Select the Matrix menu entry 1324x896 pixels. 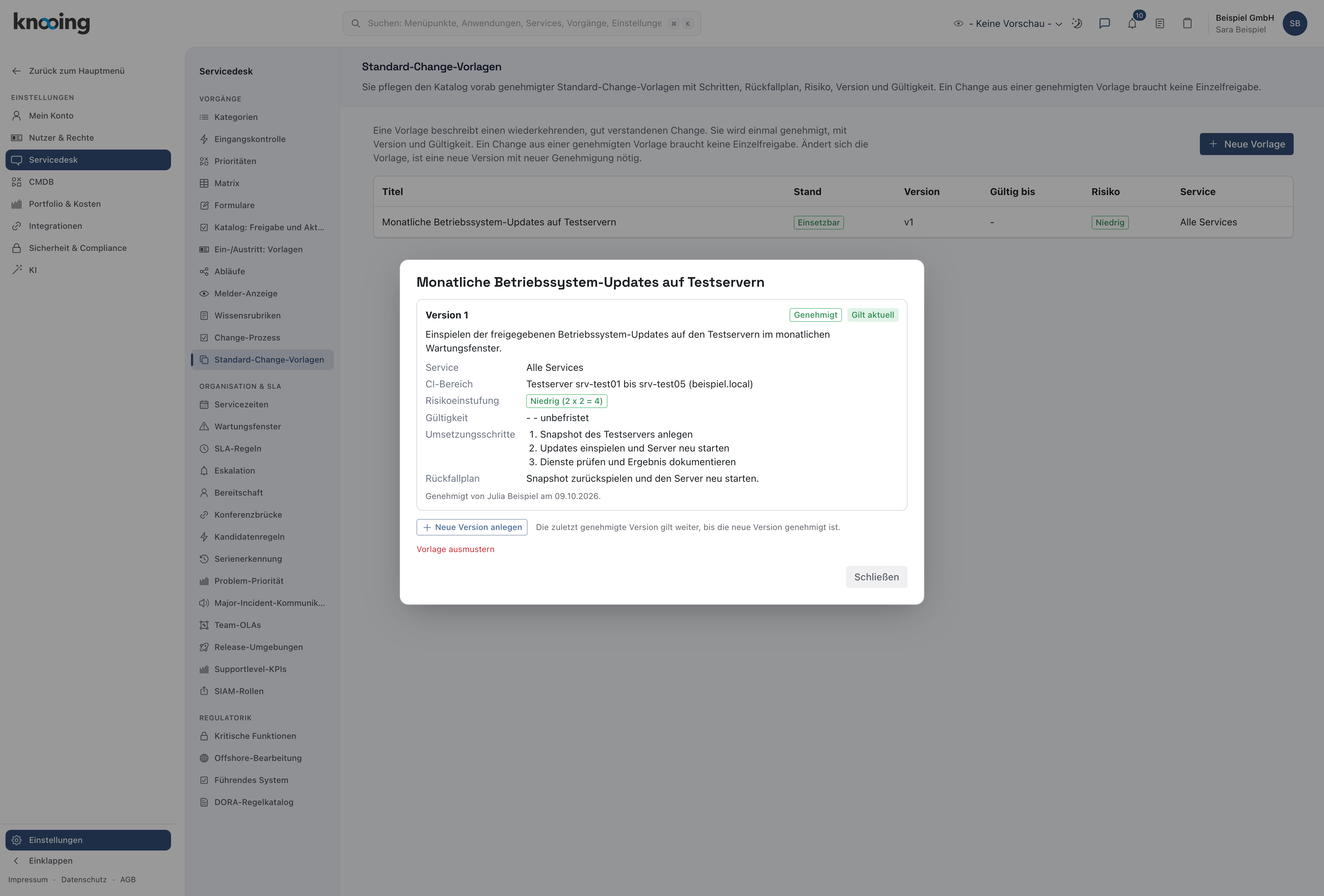click(262, 183)
